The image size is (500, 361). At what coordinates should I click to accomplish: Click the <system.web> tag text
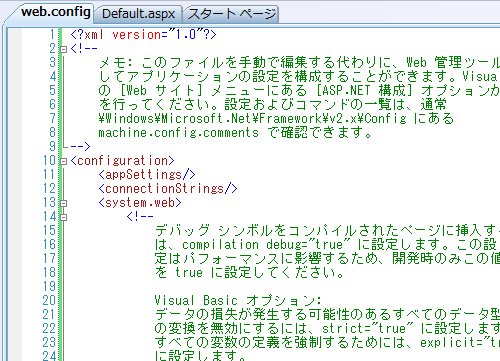pyautogui.click(x=140, y=203)
